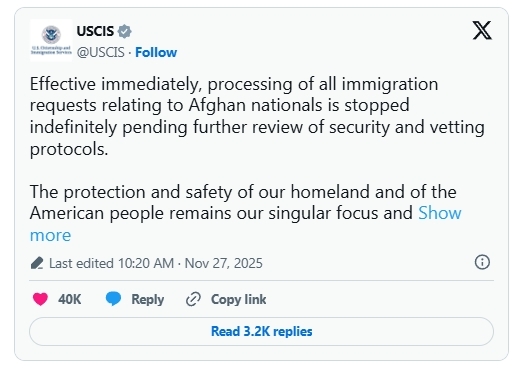Click the @USCIS handle
This screenshot has height=373, width=518.
[101, 52]
